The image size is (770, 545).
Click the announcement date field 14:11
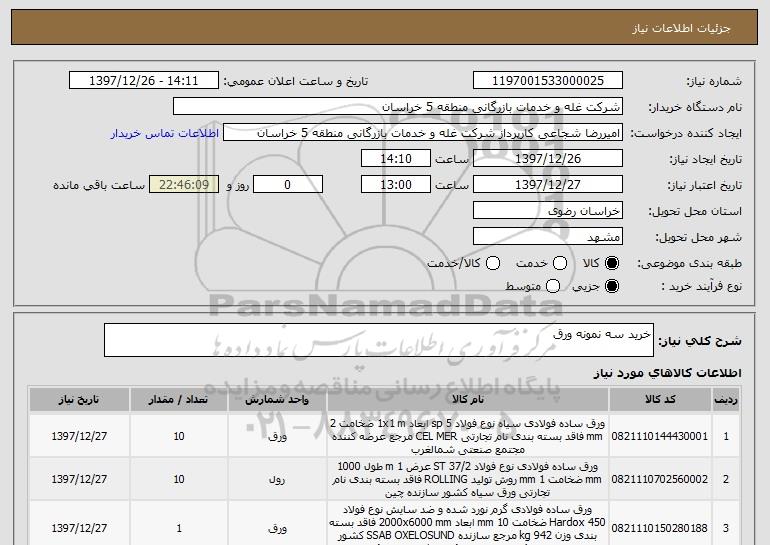click(x=144, y=81)
